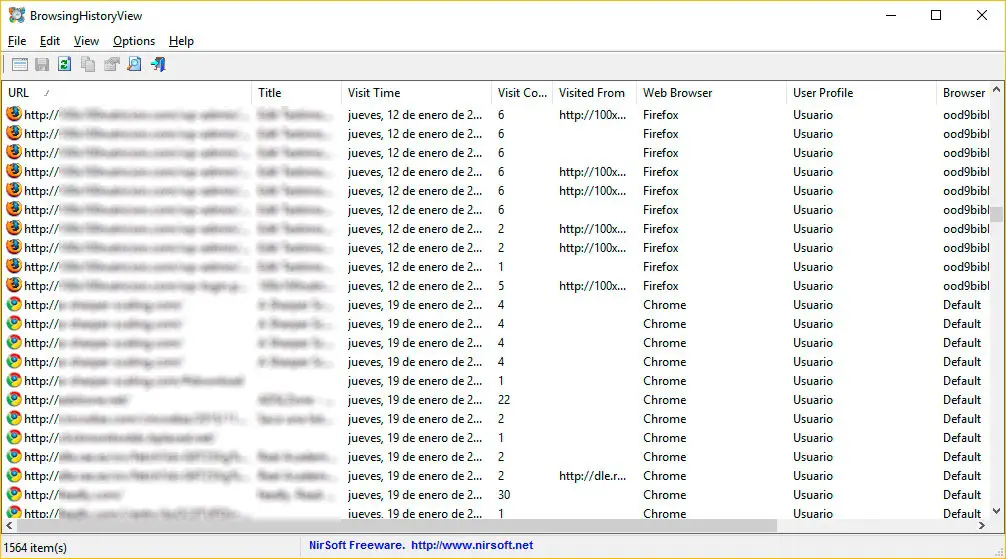Refresh the history list using toolbar icon
Viewport: 1006px width, 559px height.
pos(65,64)
